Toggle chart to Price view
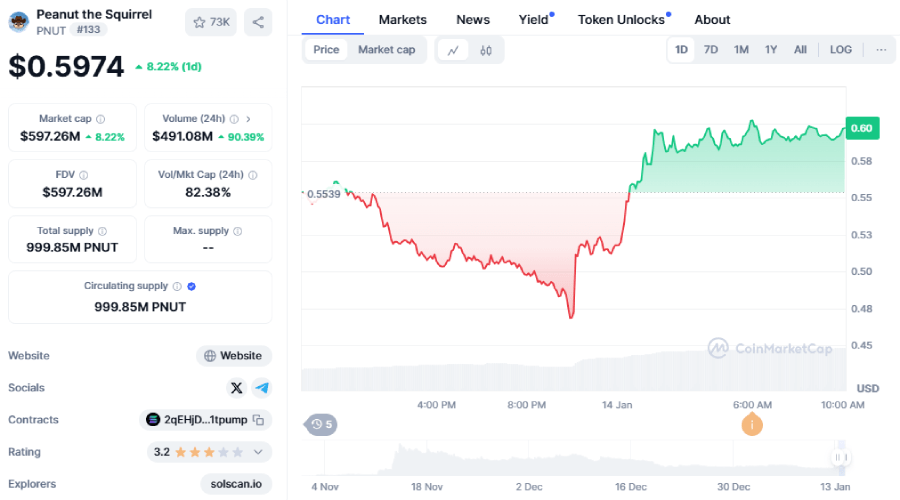Image resolution: width=900 pixels, height=500 pixels. pos(326,50)
